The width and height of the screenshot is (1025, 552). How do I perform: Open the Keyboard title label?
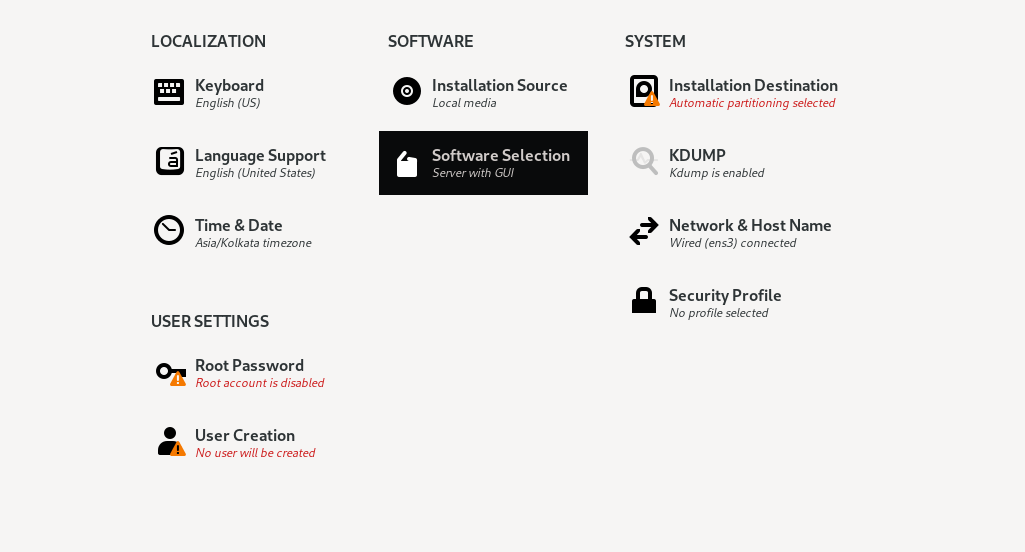tap(229, 85)
